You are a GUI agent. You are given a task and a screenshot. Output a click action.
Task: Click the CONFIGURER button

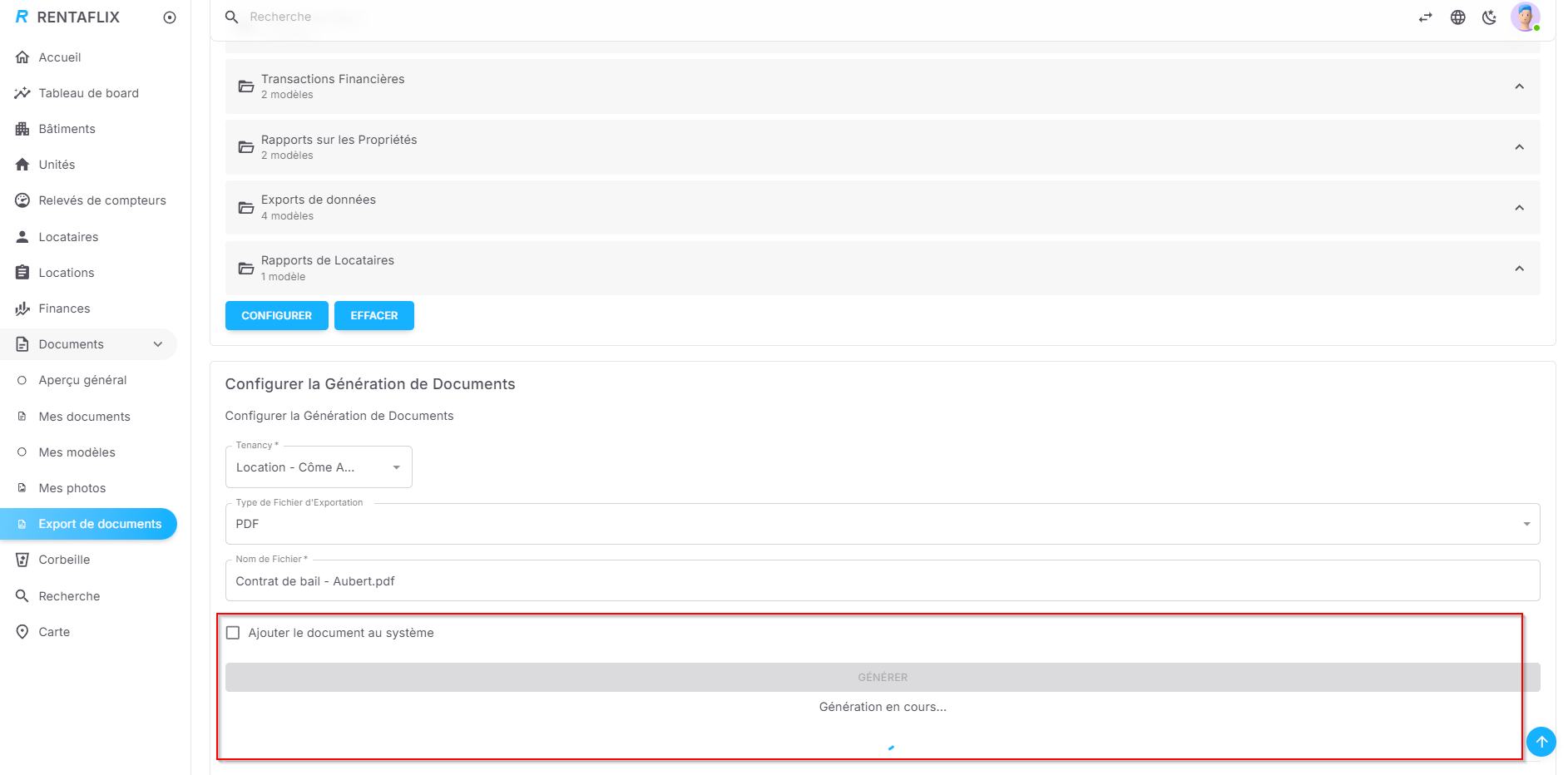(276, 316)
